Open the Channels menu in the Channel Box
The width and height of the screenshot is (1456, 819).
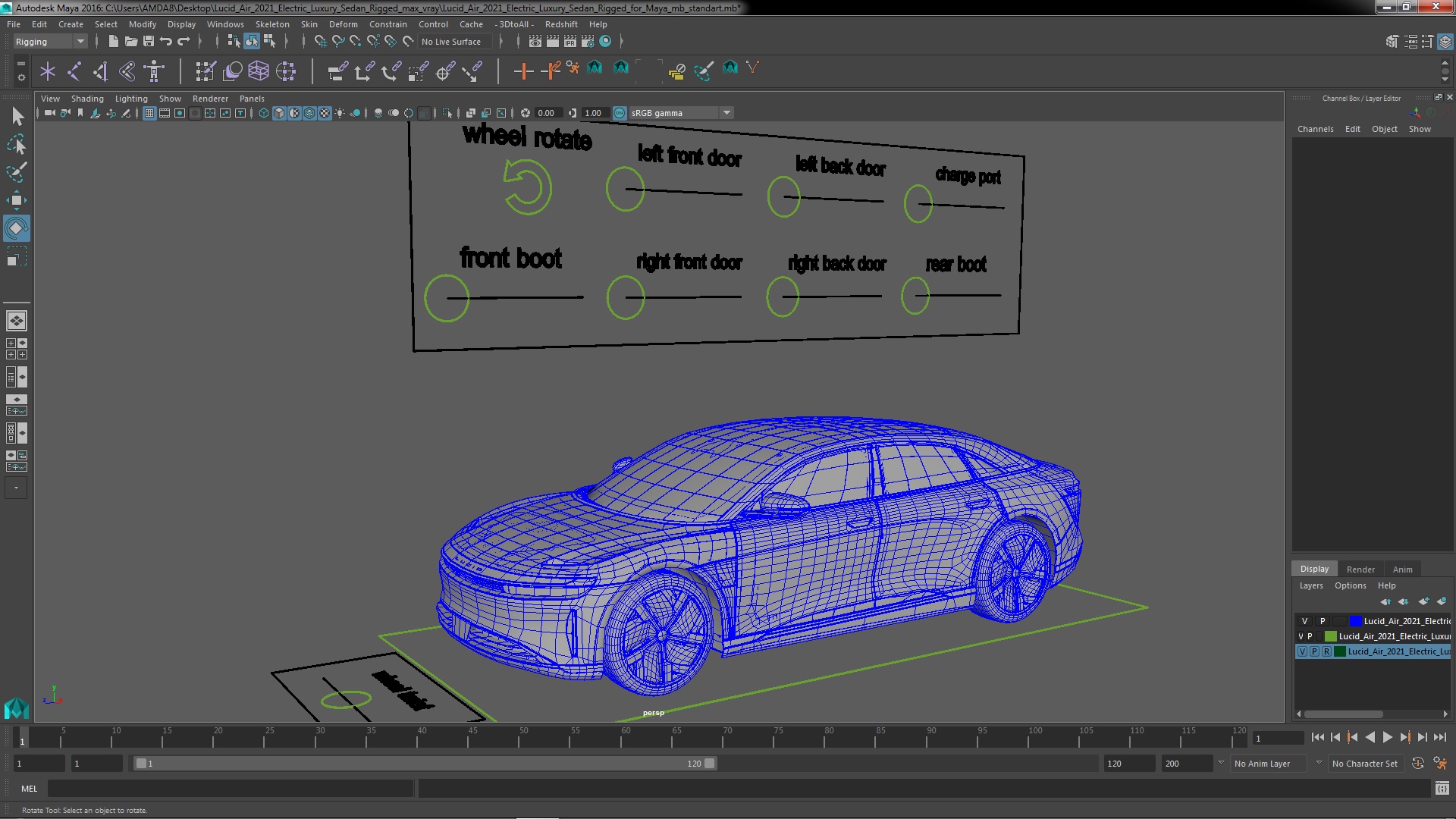[1315, 129]
